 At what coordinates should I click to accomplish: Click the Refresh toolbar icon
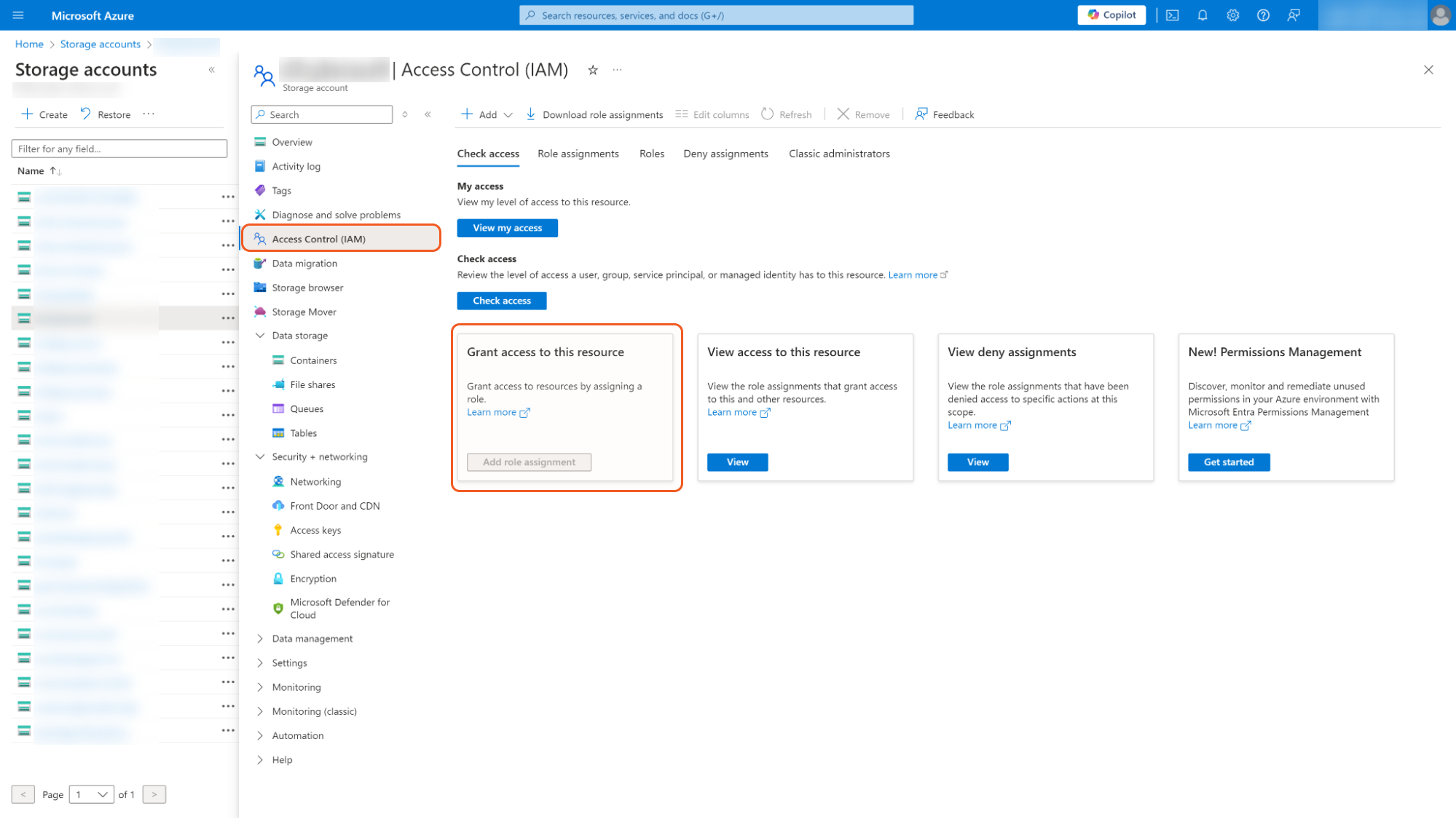tap(768, 114)
